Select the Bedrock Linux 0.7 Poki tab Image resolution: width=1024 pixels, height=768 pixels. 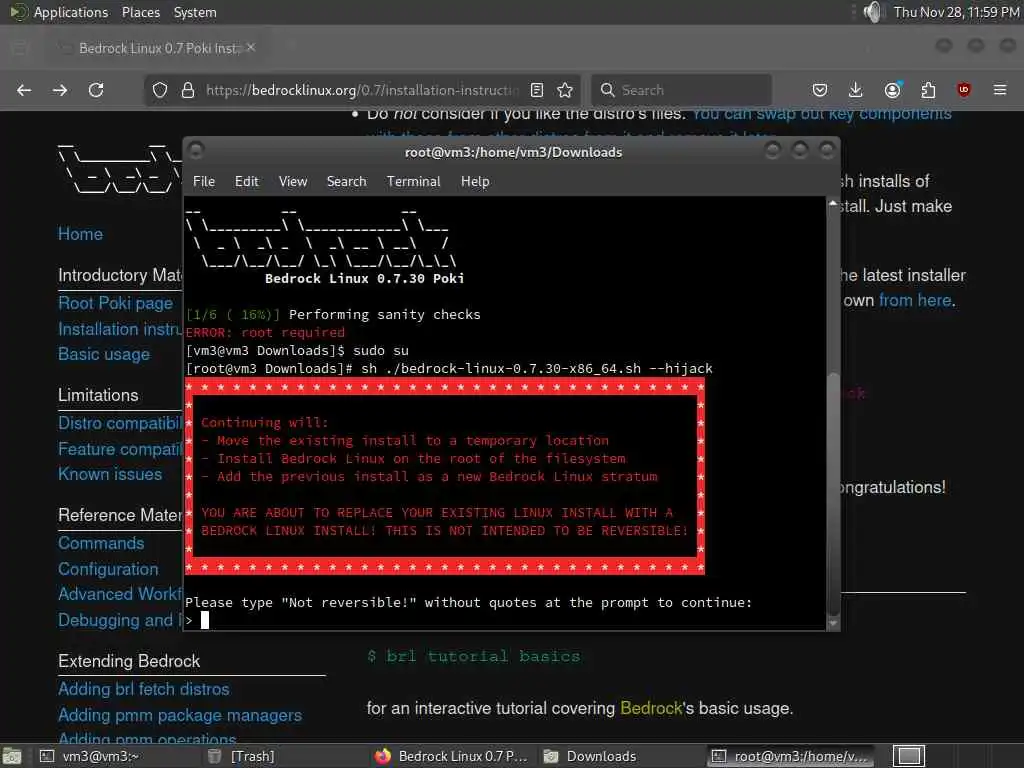click(160, 48)
